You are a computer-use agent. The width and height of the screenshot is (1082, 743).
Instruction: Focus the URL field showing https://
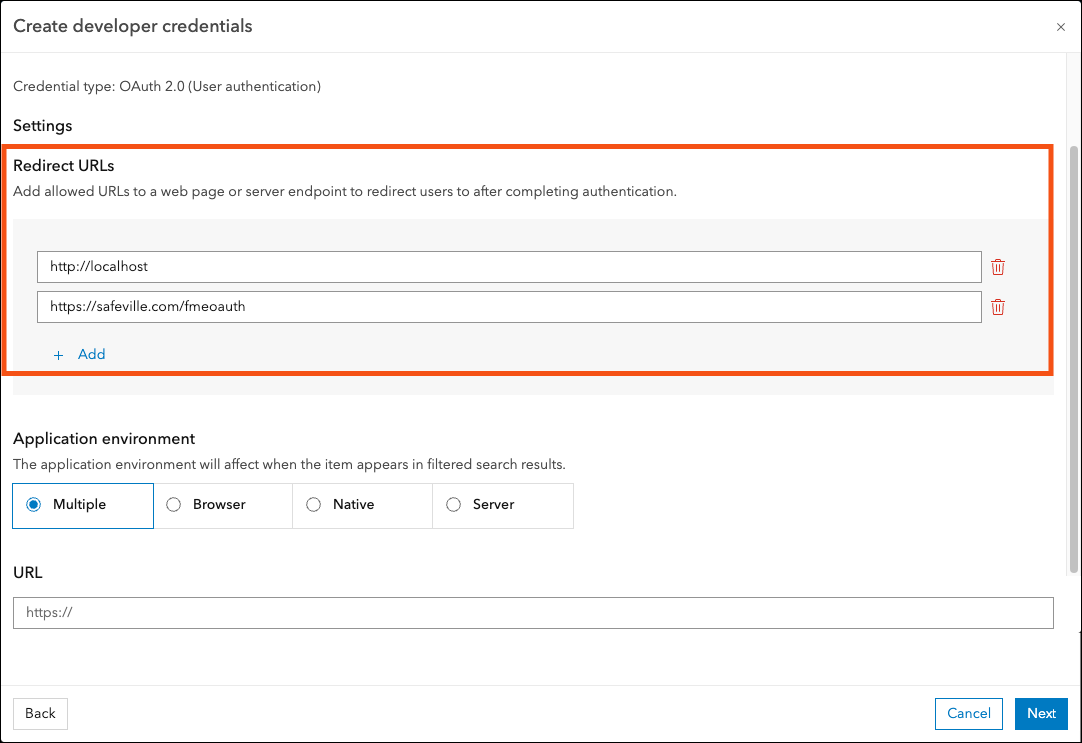point(533,613)
